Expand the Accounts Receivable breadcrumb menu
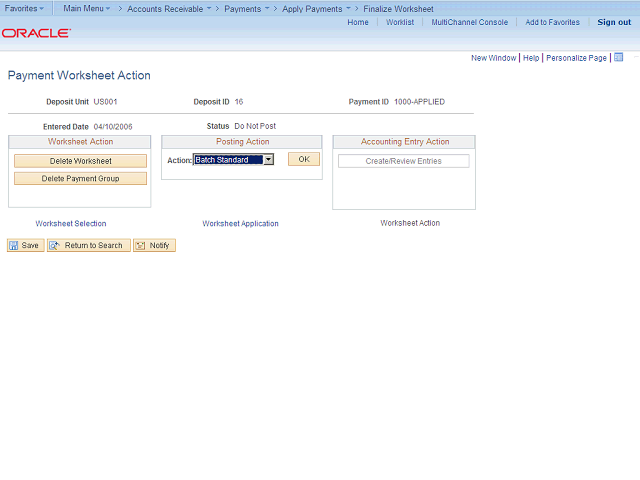Screen dimensions: 640x480 [169, 9]
